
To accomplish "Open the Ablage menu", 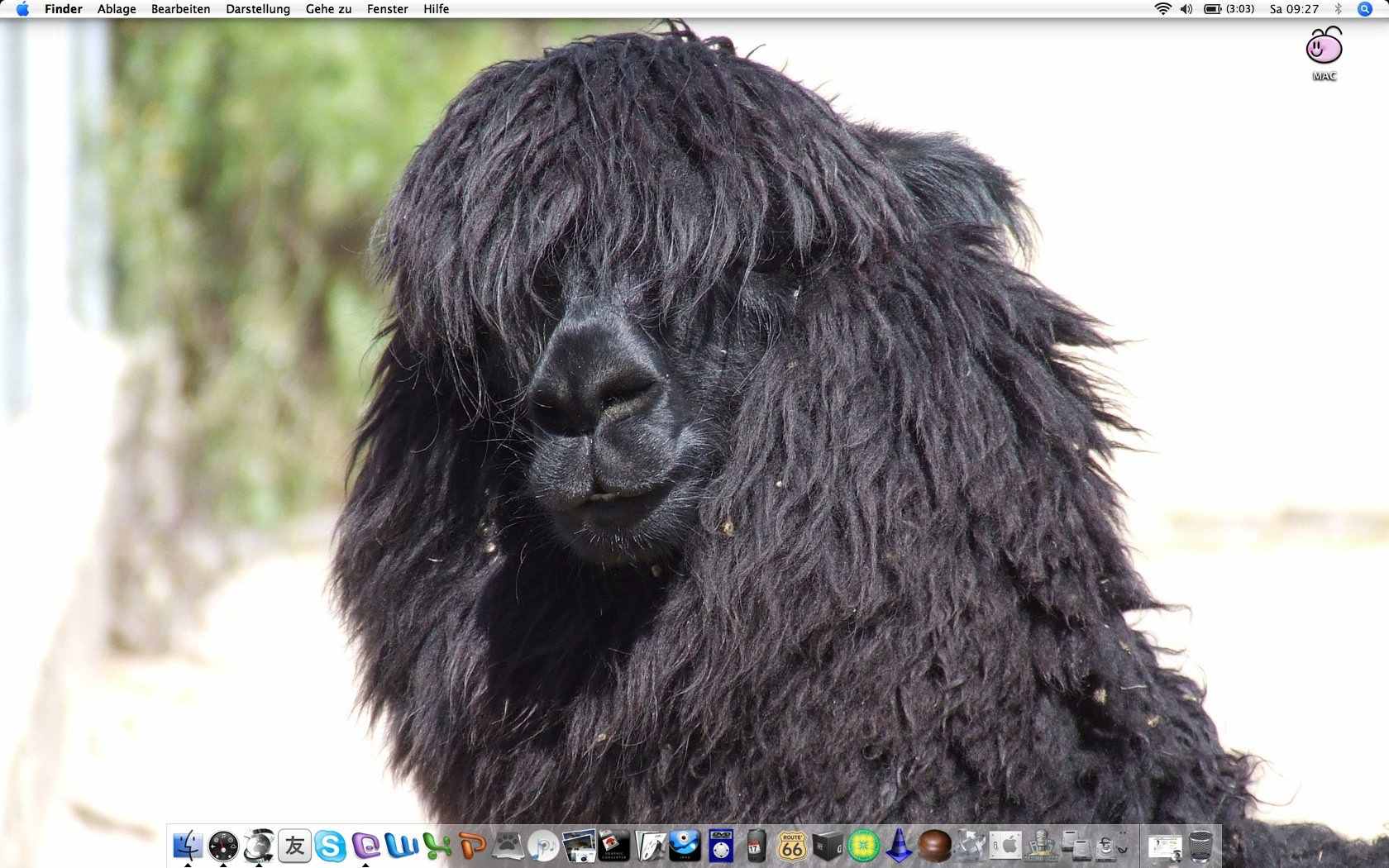I will pyautogui.click(x=117, y=9).
